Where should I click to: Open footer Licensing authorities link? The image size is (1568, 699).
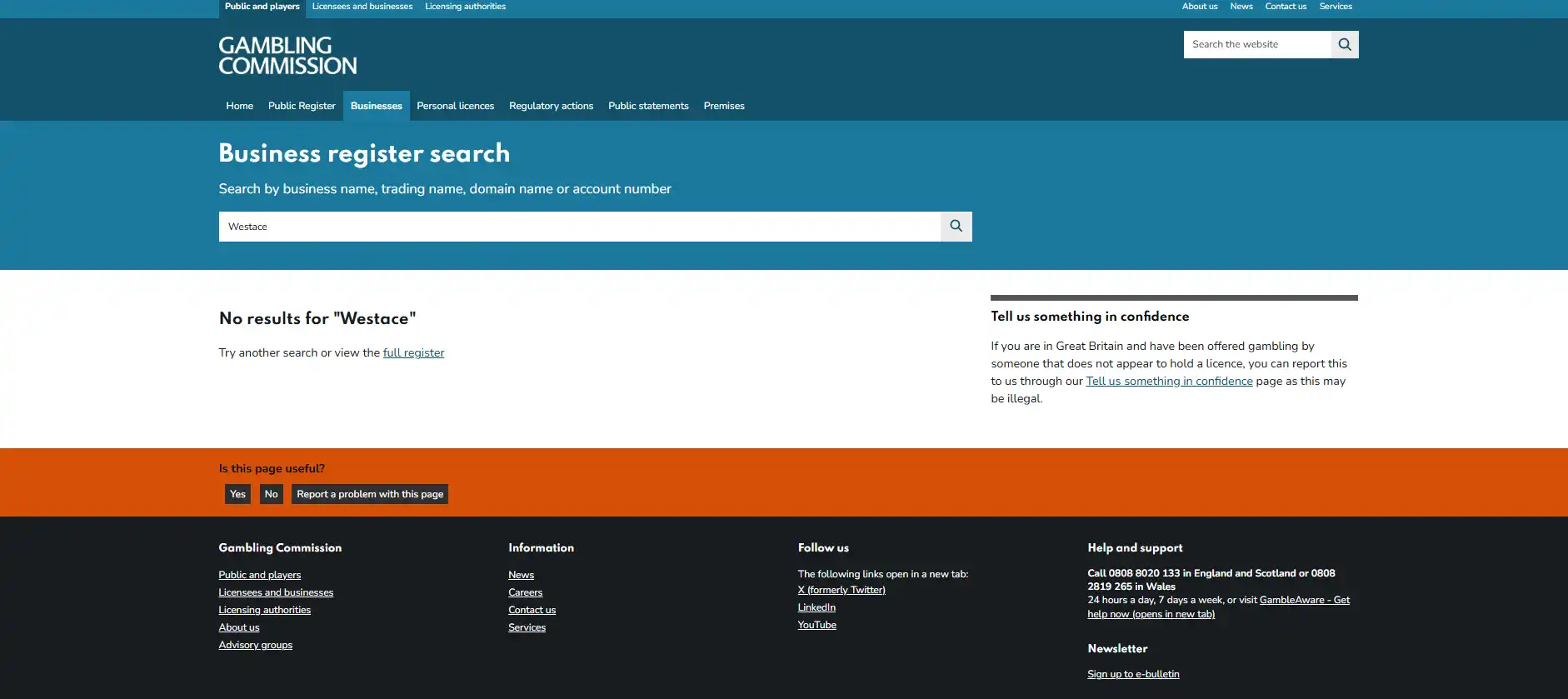[x=265, y=610]
